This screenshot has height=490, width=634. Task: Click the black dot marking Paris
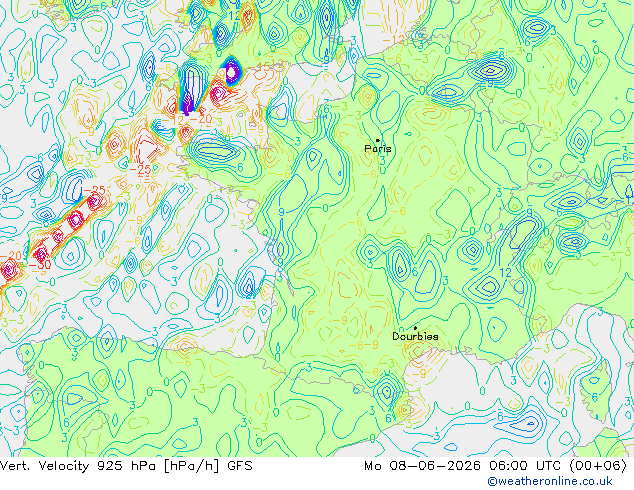[378, 140]
